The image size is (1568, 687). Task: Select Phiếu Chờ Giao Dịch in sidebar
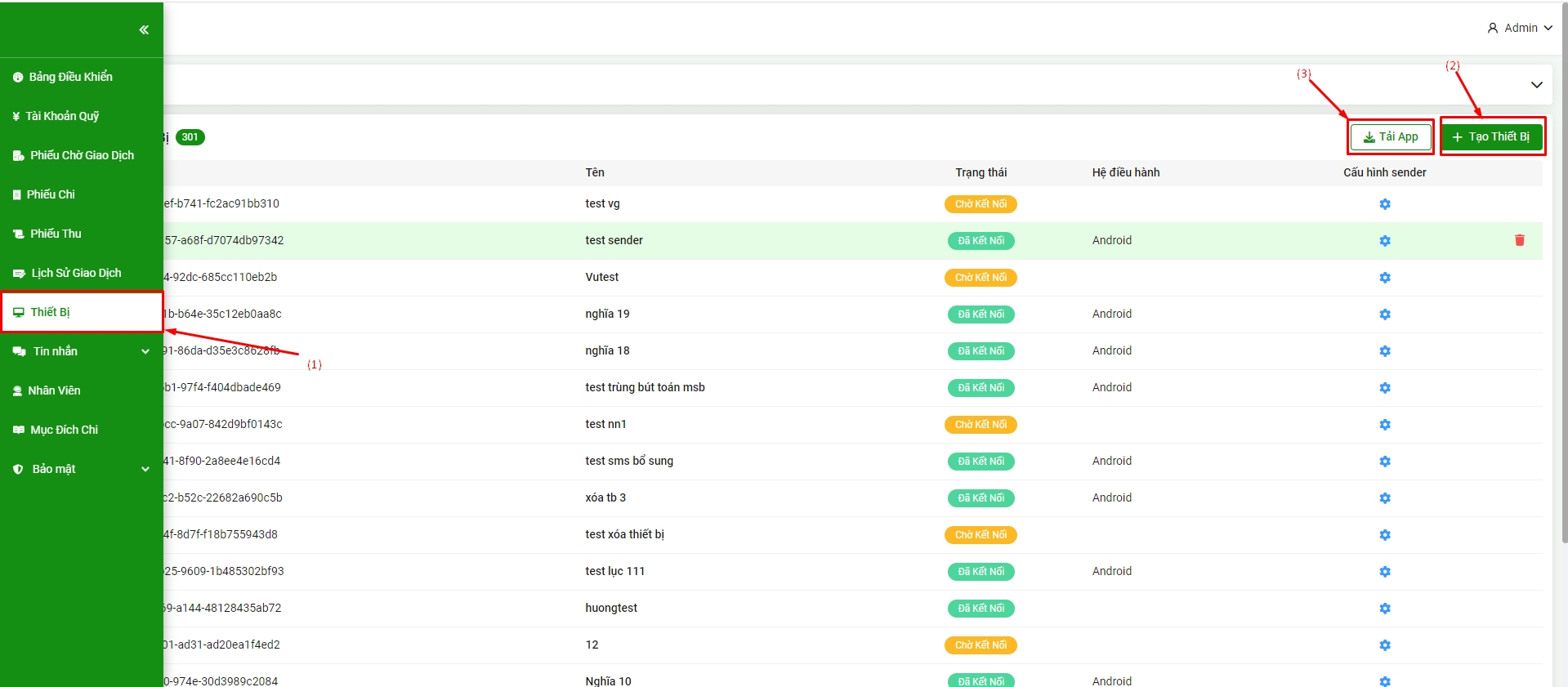(82, 155)
